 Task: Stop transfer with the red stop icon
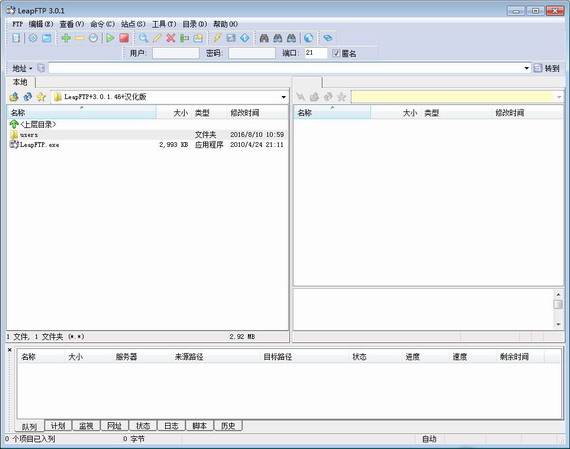[124, 38]
